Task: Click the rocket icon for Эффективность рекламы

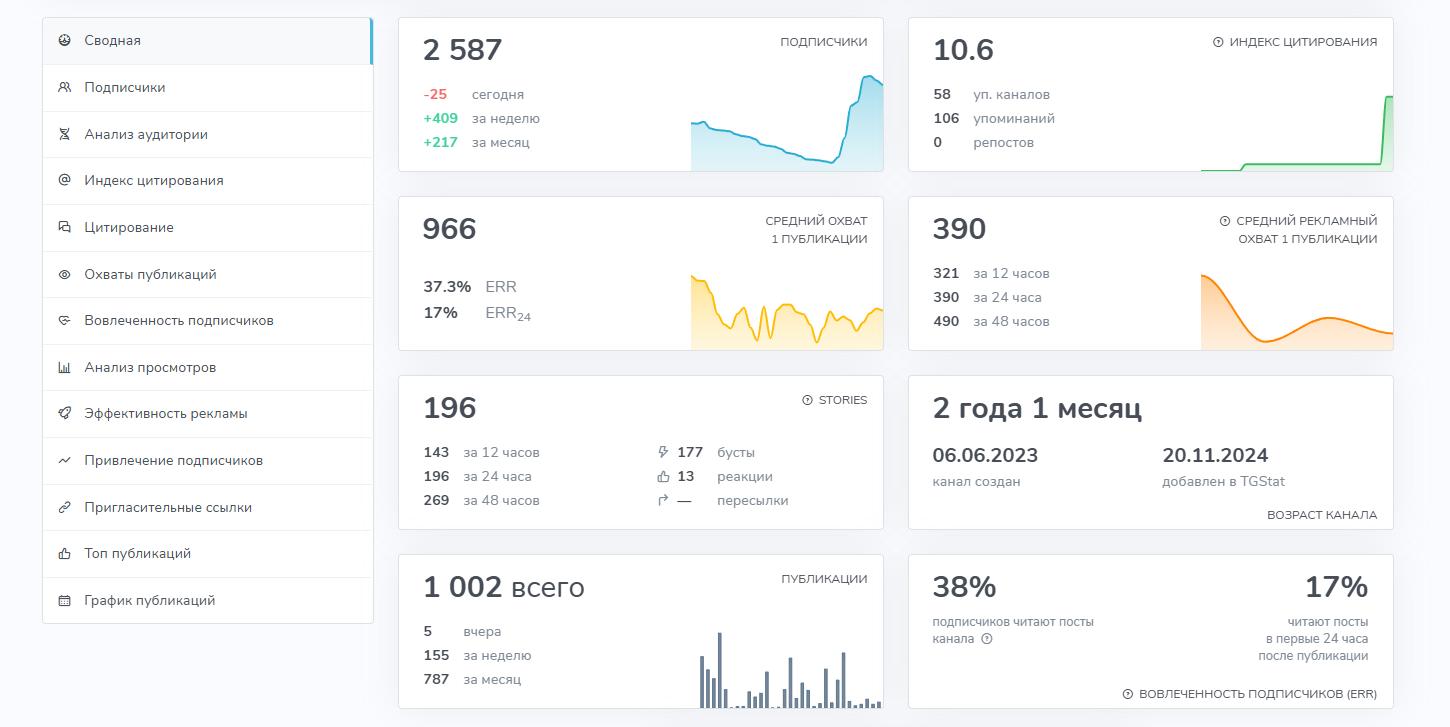Action: tap(64, 414)
